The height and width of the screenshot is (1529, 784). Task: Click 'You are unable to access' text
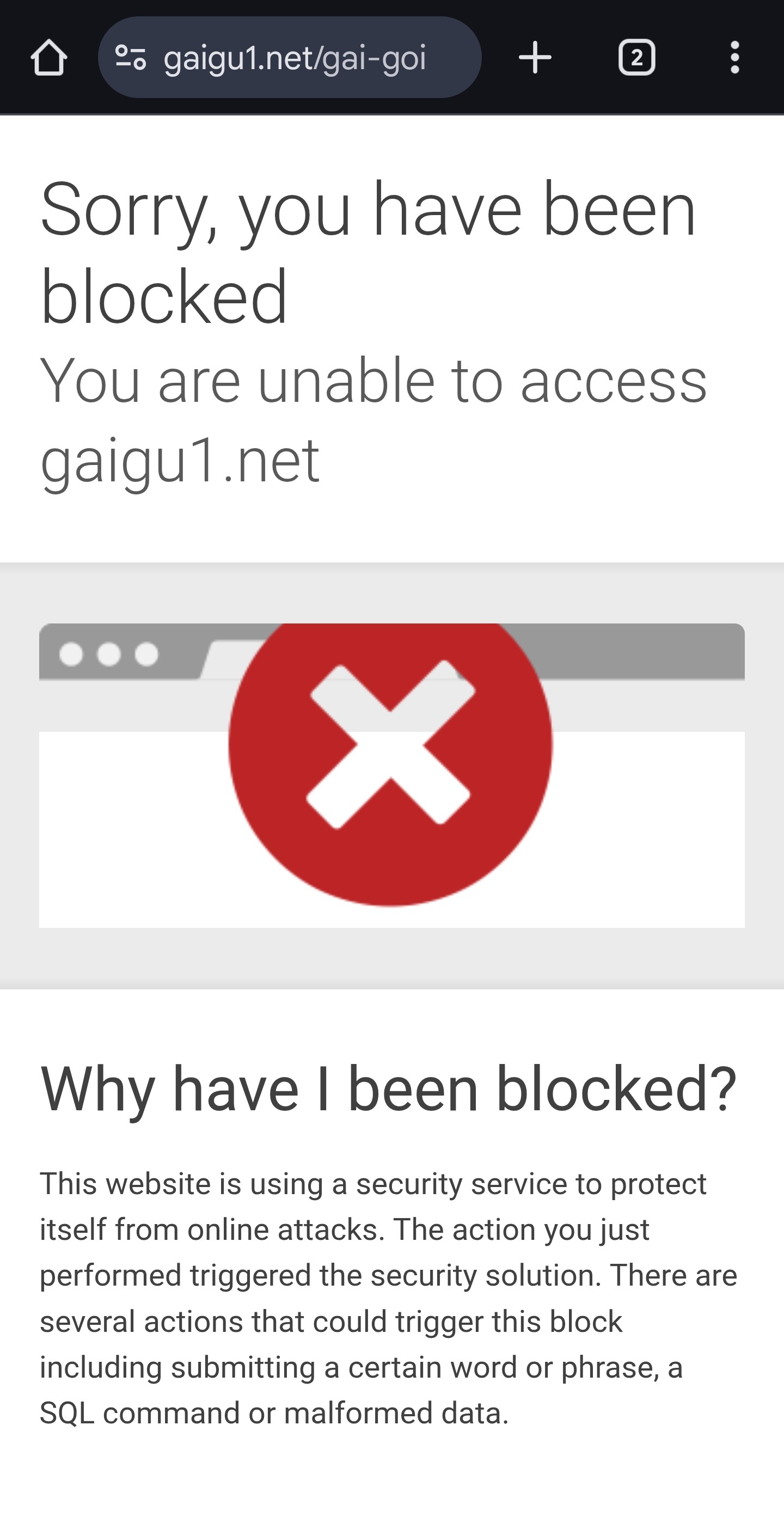tap(373, 381)
